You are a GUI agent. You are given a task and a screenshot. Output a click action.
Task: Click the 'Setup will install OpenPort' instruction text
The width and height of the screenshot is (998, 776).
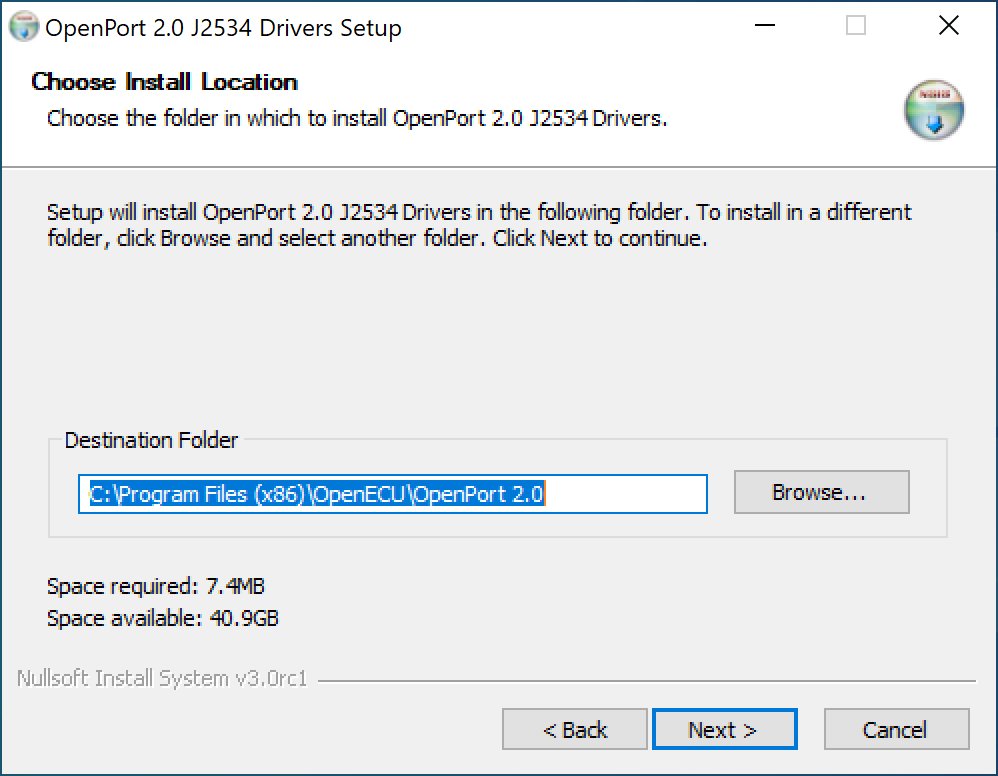click(x=479, y=225)
